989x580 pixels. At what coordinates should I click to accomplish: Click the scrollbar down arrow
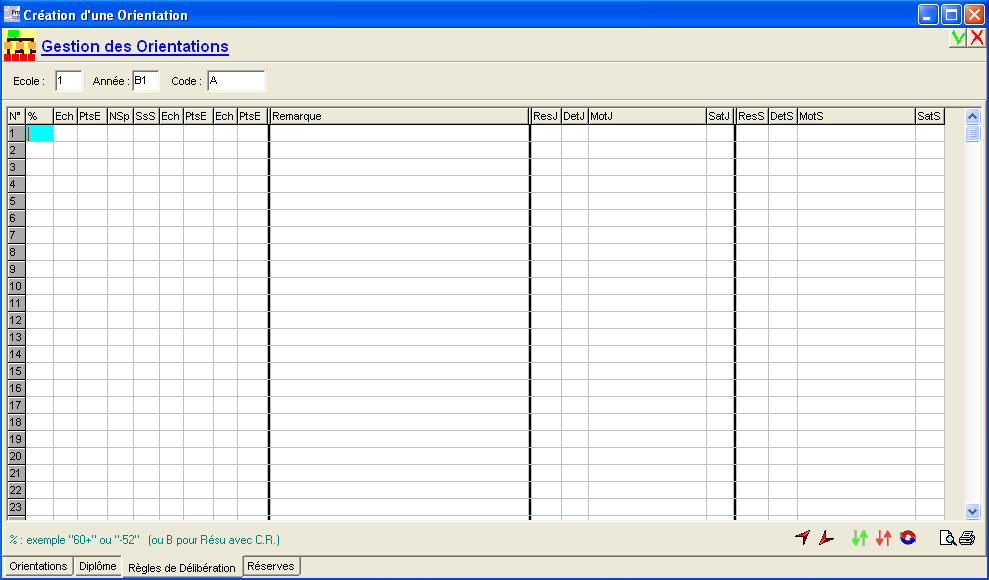click(972, 511)
